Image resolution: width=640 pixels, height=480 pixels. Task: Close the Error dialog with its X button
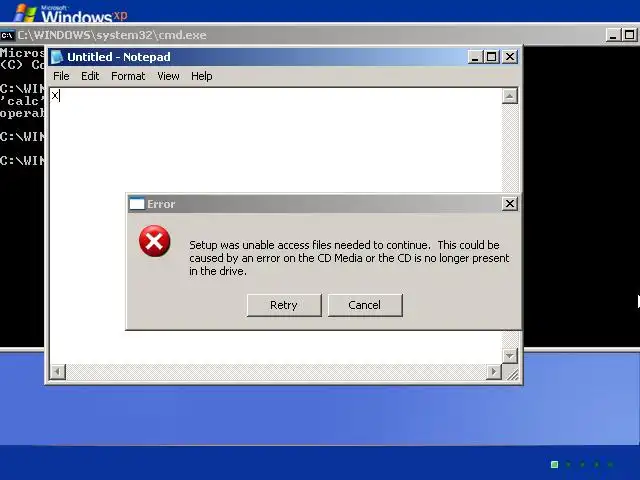(509, 203)
